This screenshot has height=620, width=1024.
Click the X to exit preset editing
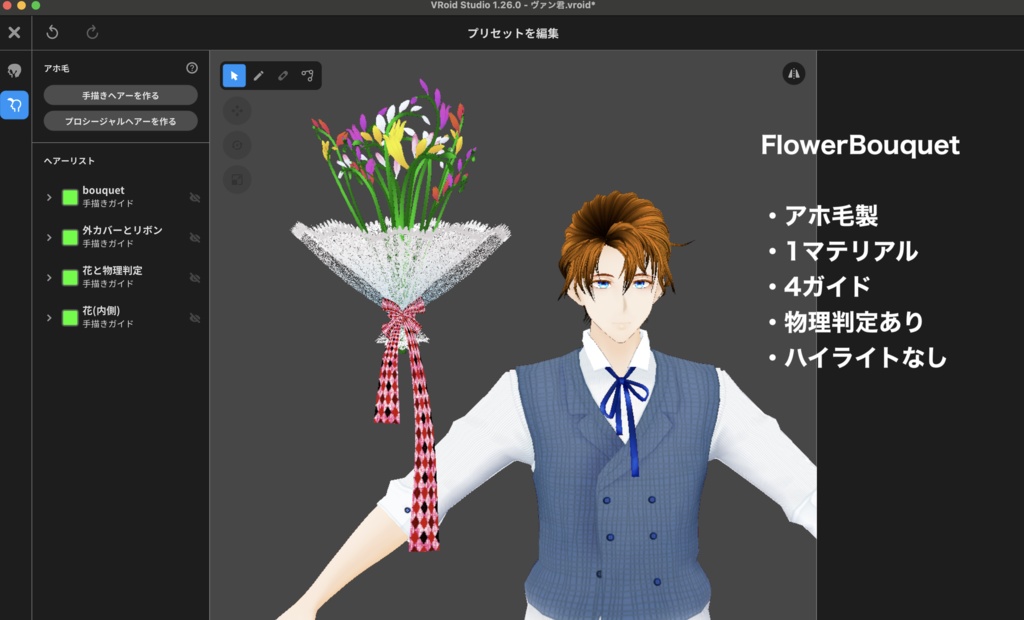pyautogui.click(x=14, y=33)
